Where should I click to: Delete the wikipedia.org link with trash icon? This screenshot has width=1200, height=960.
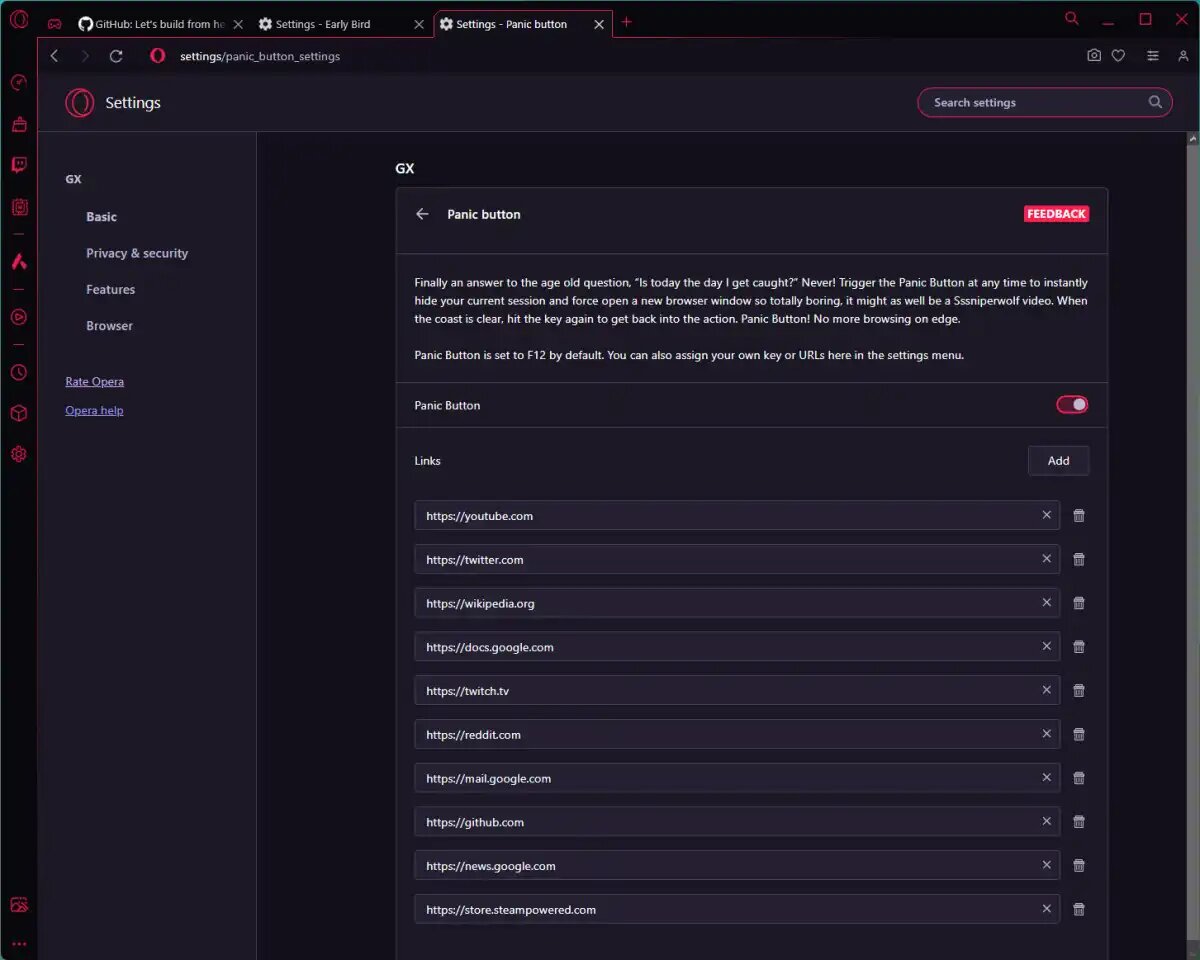(x=1079, y=603)
